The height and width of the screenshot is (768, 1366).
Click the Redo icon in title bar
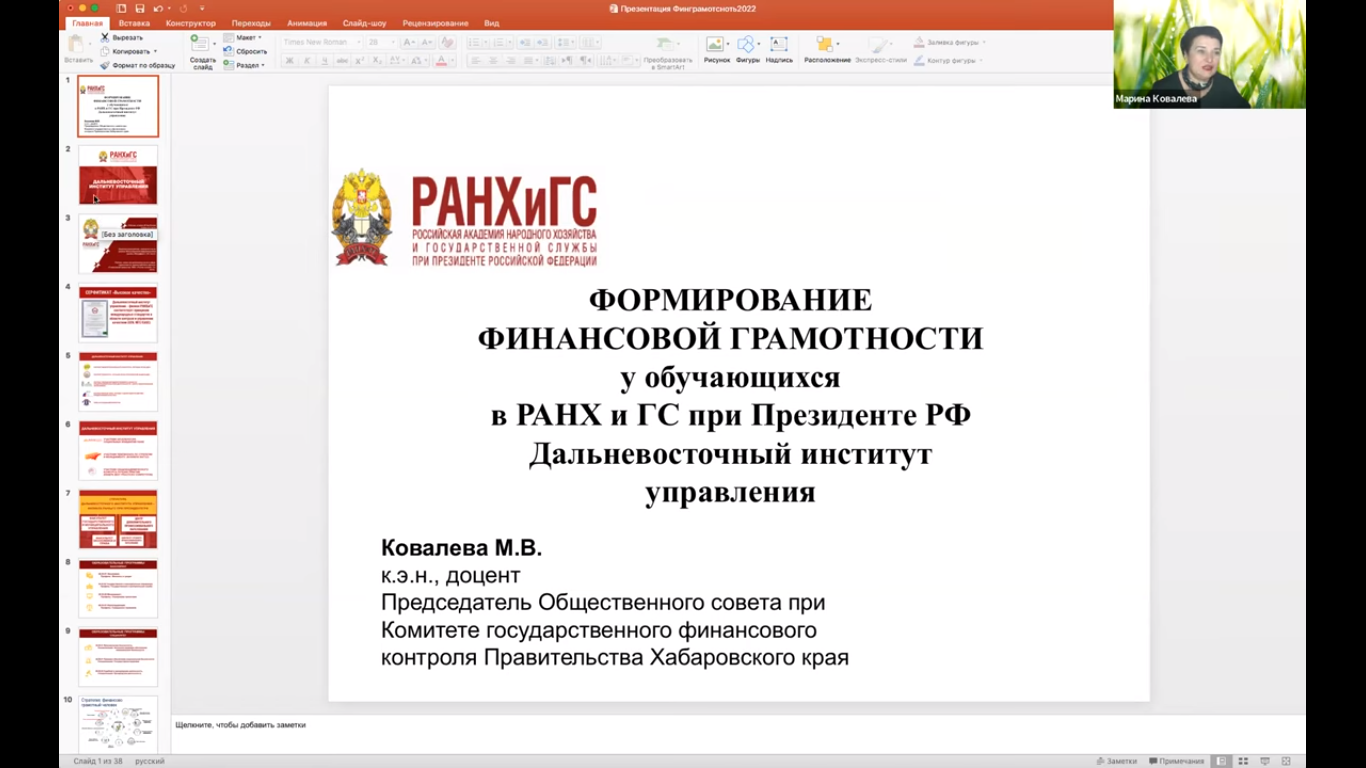pos(183,8)
